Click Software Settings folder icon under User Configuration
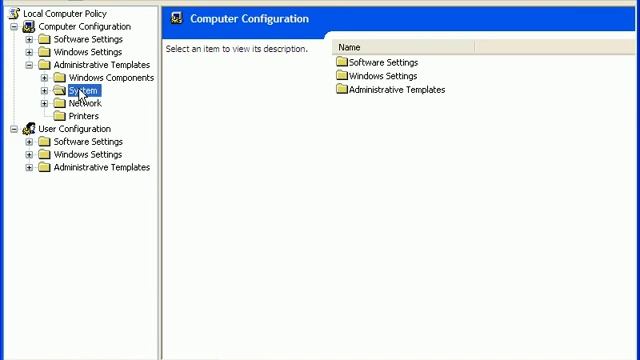Screen dimensions: 640x360 click(x=44, y=142)
